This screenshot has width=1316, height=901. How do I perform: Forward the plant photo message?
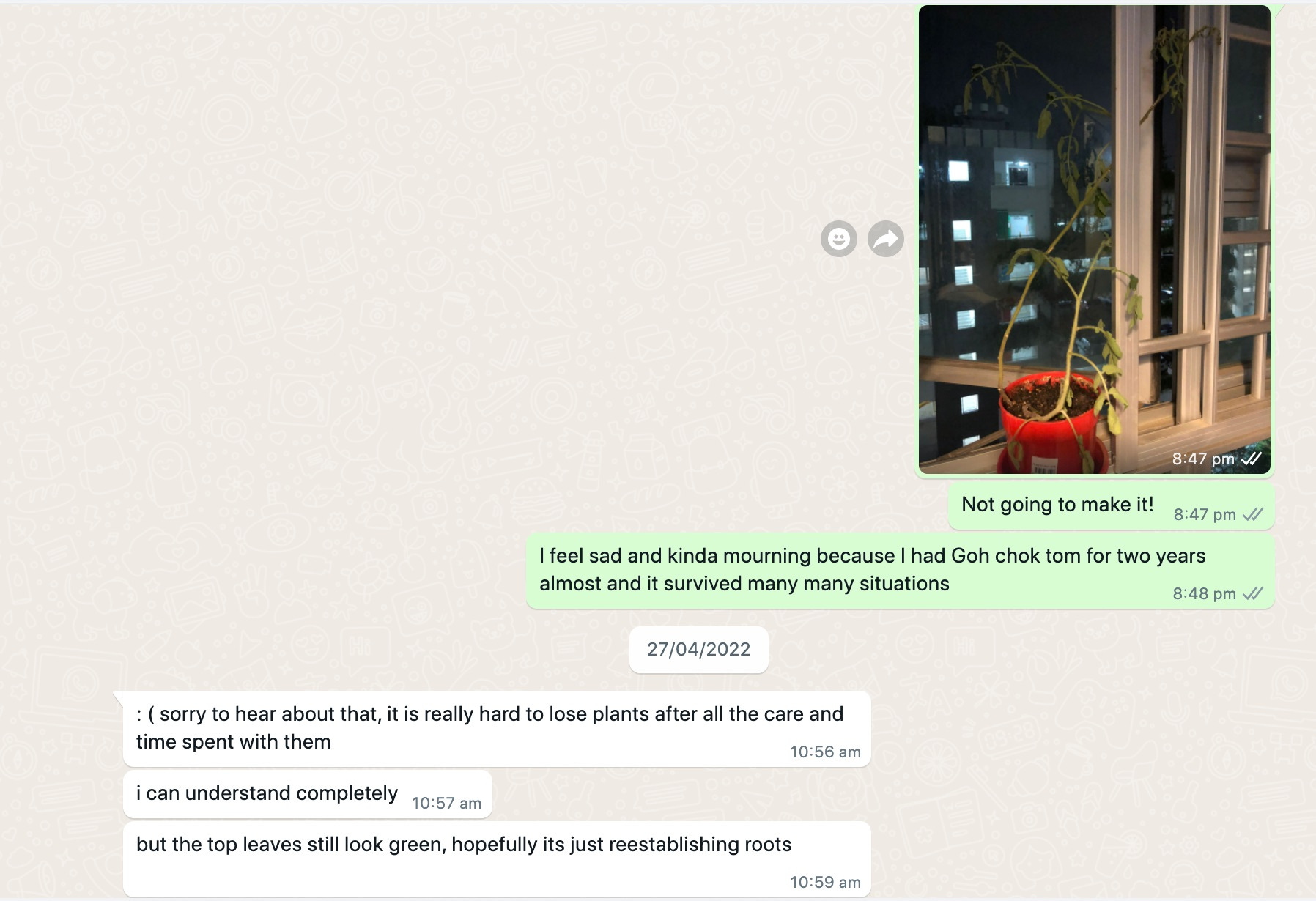(x=886, y=239)
